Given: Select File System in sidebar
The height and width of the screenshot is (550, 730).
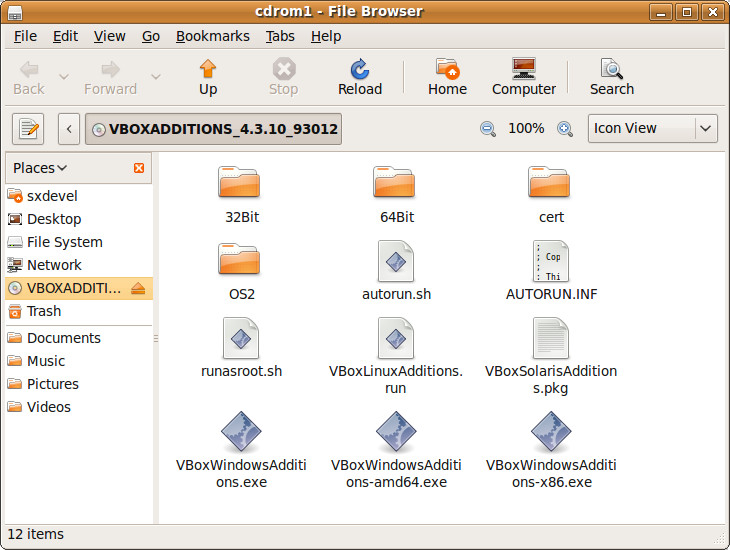Looking at the screenshot, I should [x=78, y=242].
